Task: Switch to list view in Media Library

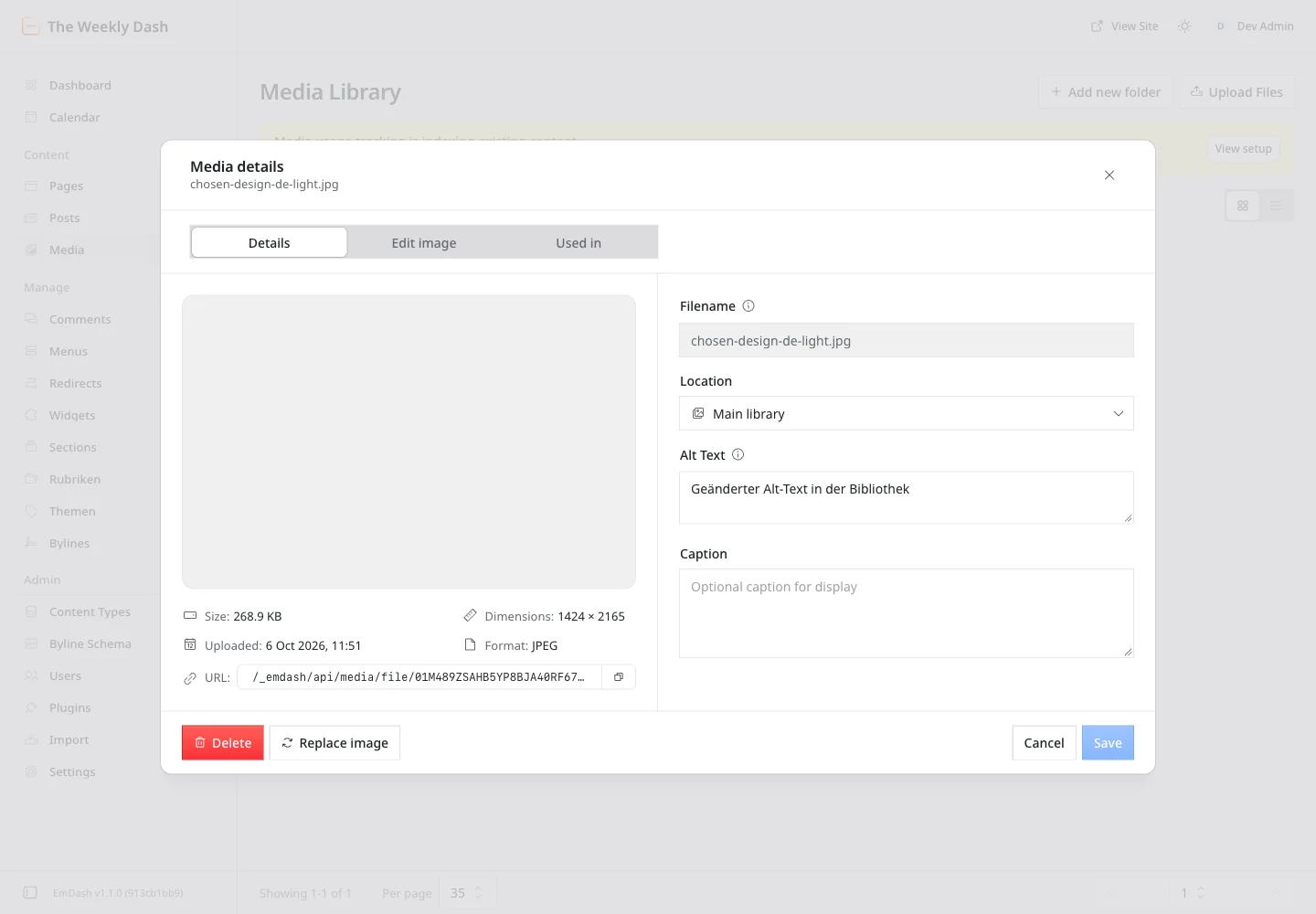Action: tap(1276, 206)
